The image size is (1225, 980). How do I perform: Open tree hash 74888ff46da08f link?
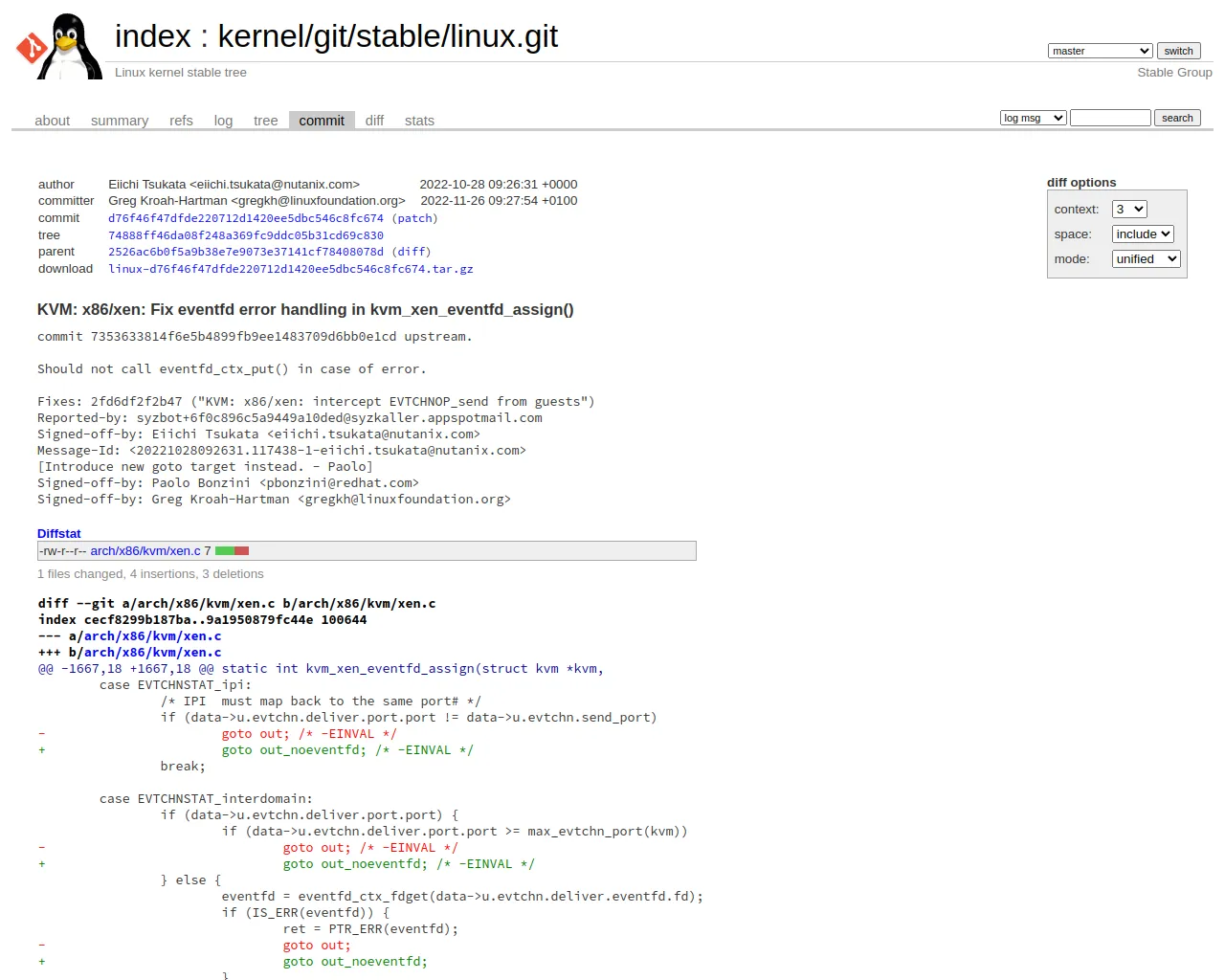point(246,235)
